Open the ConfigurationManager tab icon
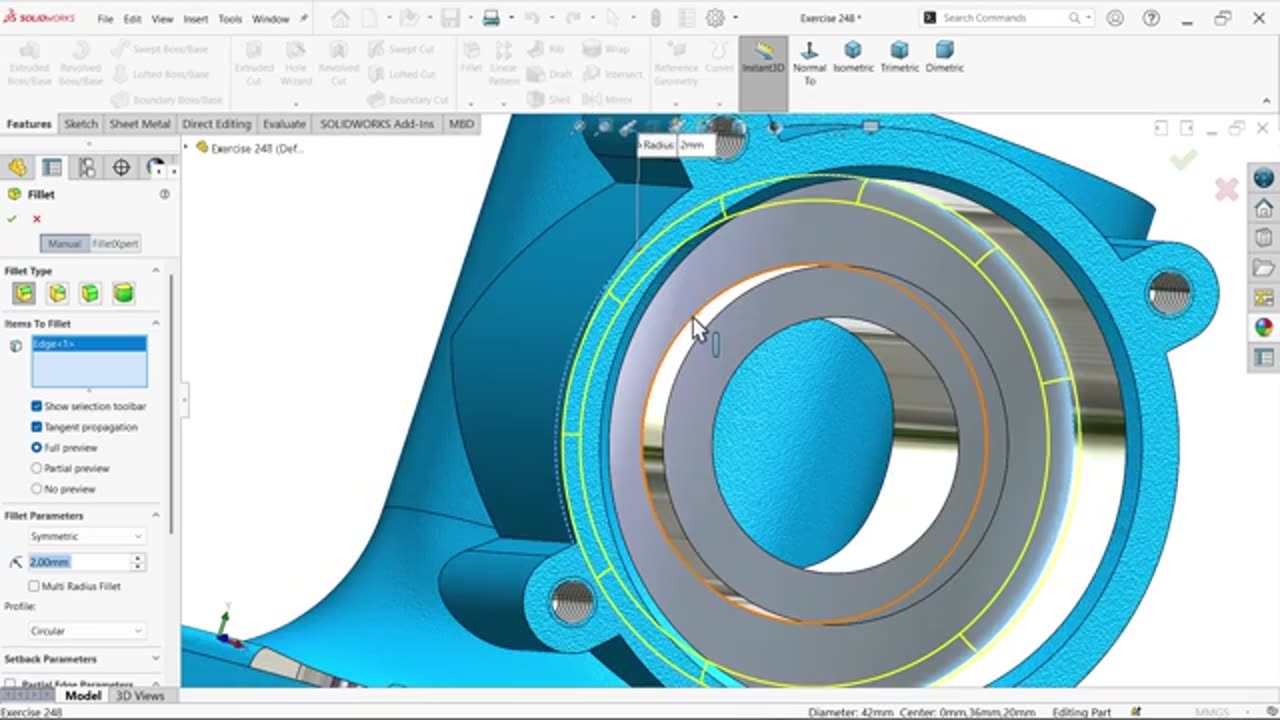This screenshot has width=1280, height=720. point(87,167)
